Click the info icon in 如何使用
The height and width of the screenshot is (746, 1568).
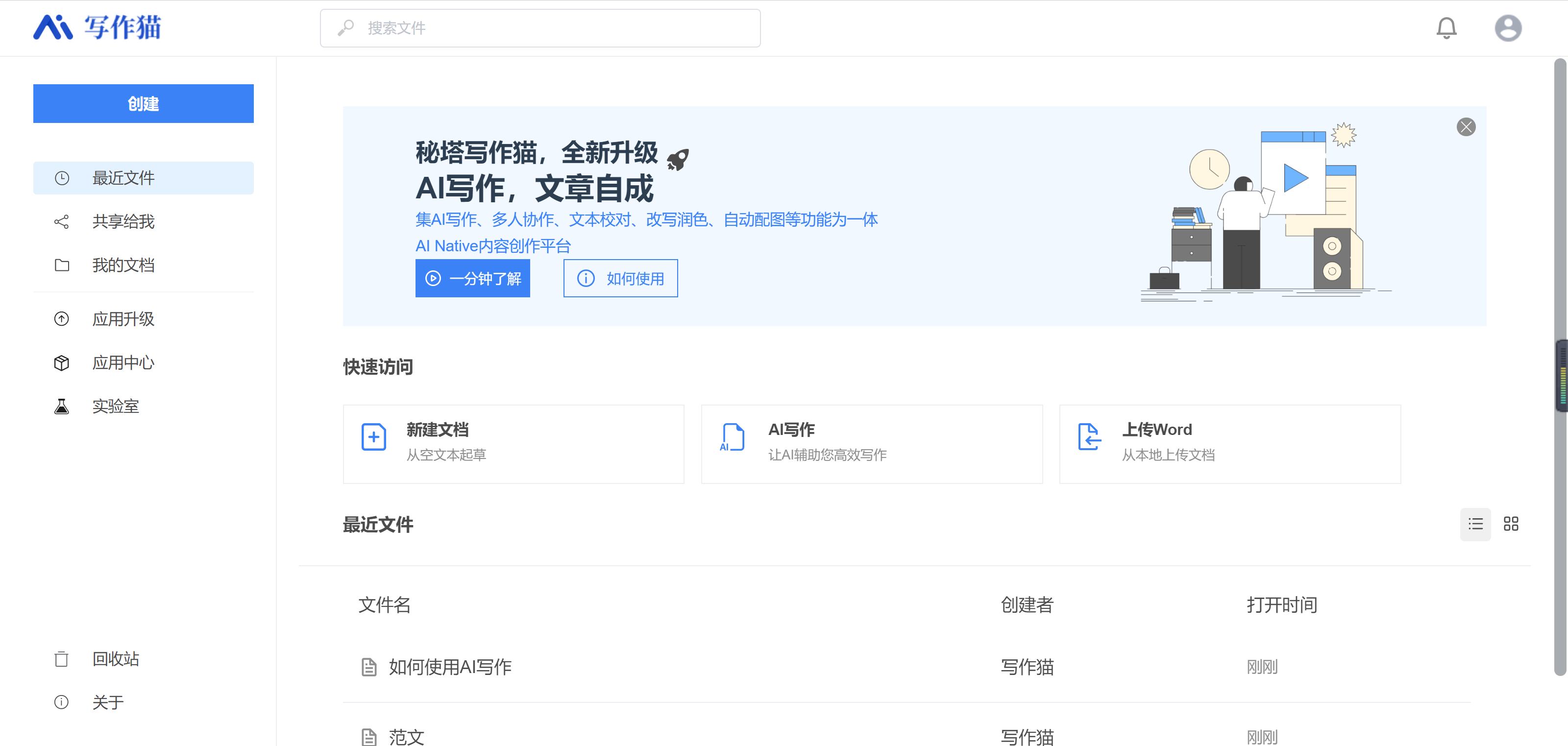(586, 279)
